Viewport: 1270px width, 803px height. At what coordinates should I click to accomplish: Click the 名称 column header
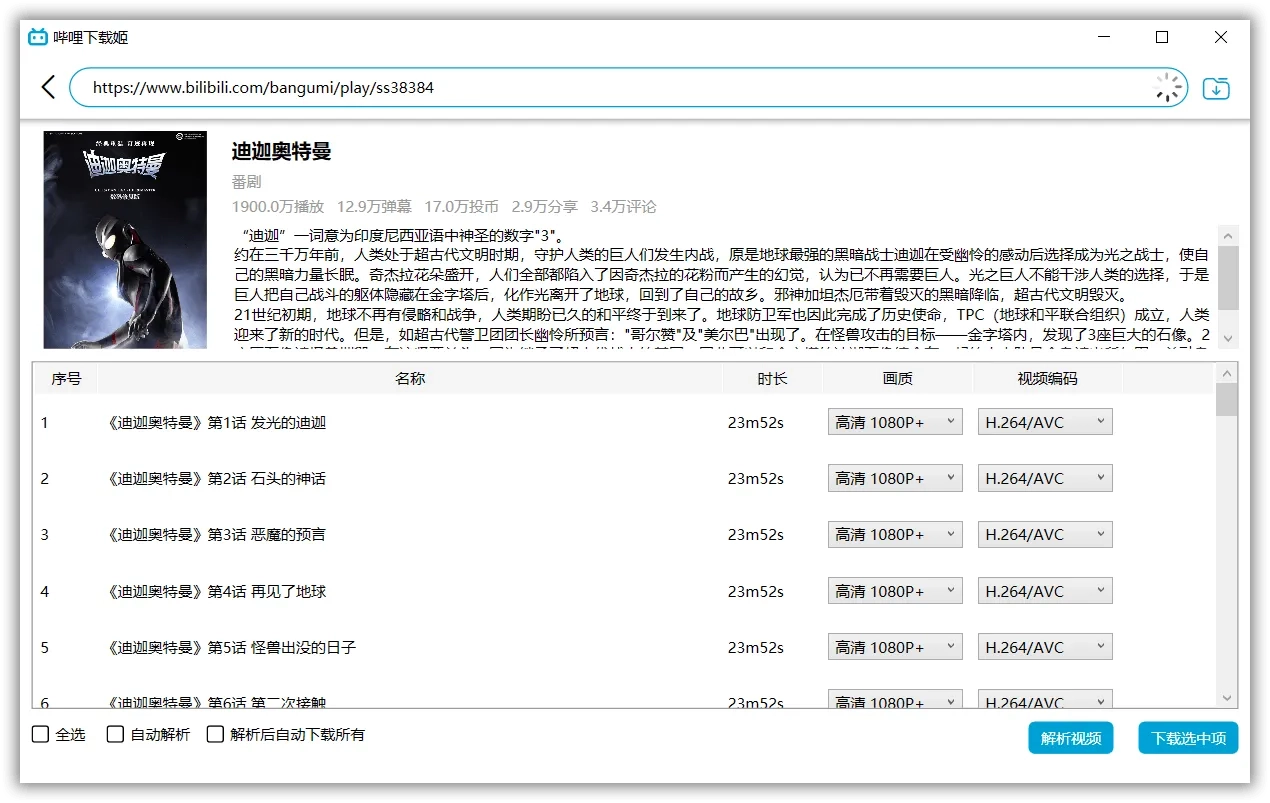410,378
